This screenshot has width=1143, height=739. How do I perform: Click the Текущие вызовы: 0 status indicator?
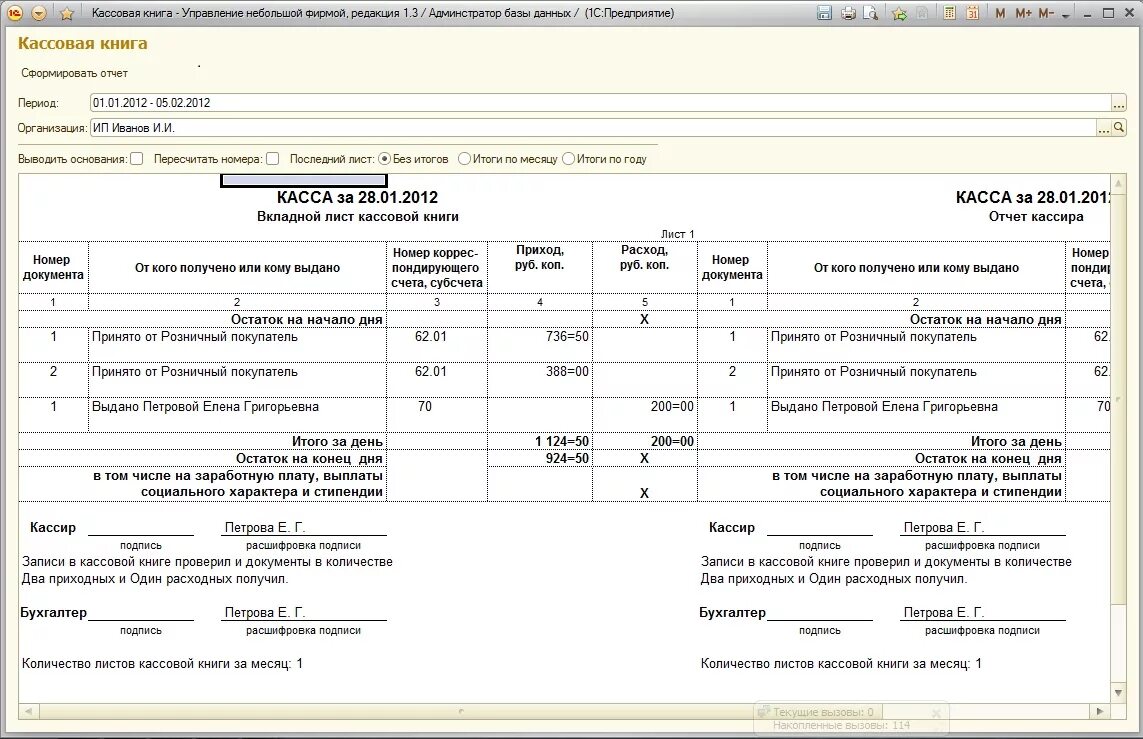coord(823,711)
